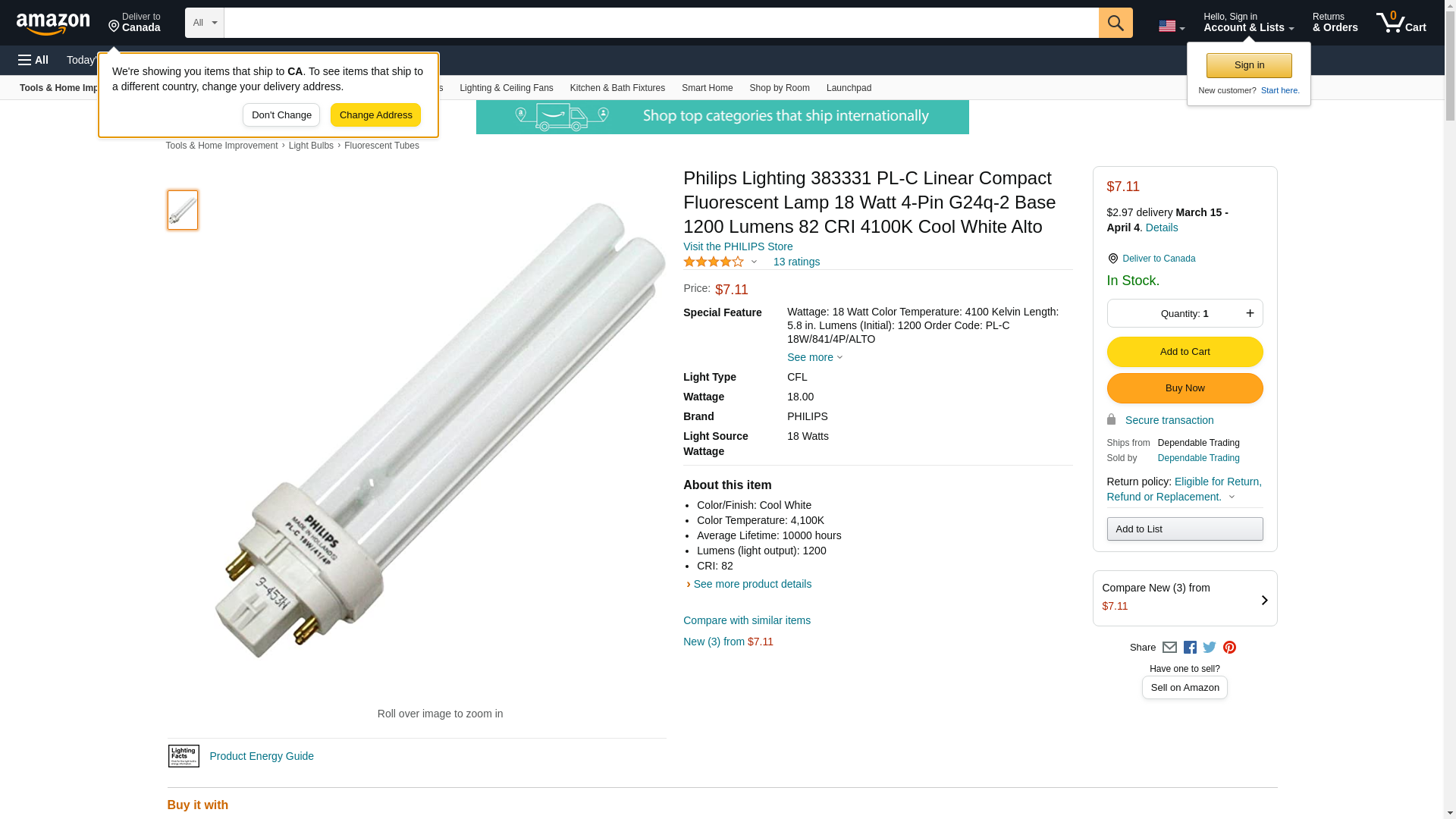Open the Launchpad menu item

pyautogui.click(x=849, y=88)
